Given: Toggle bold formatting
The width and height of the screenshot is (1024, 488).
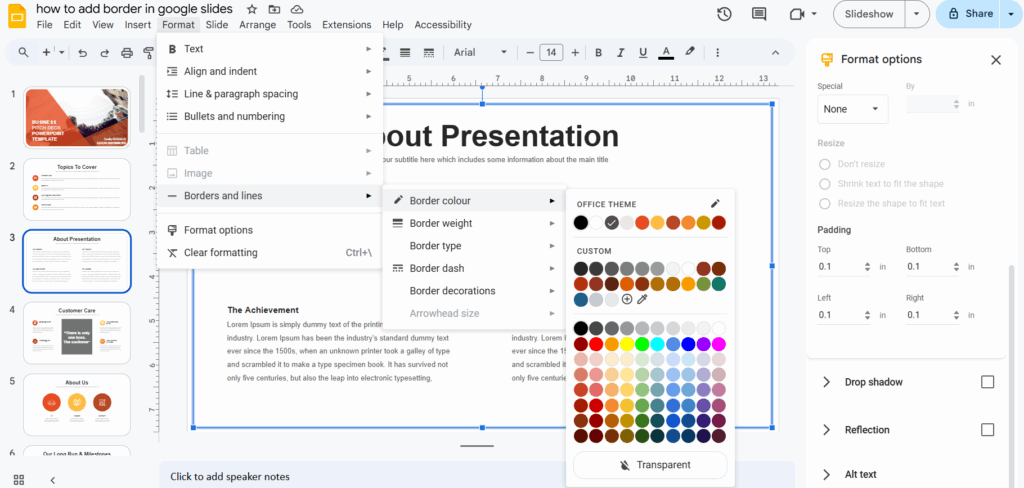Looking at the screenshot, I should [x=598, y=52].
